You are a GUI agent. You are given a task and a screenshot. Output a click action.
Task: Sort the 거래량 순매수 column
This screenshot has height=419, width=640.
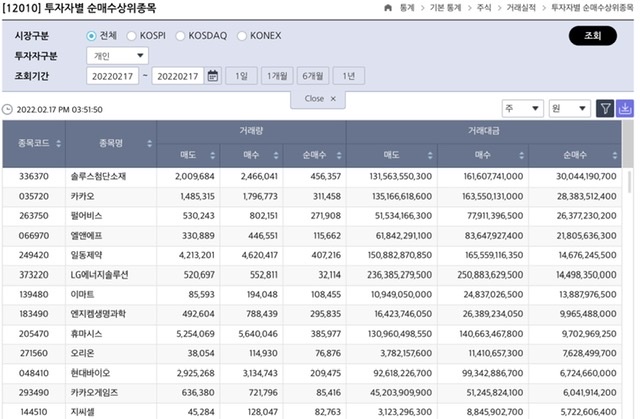[x=337, y=155]
